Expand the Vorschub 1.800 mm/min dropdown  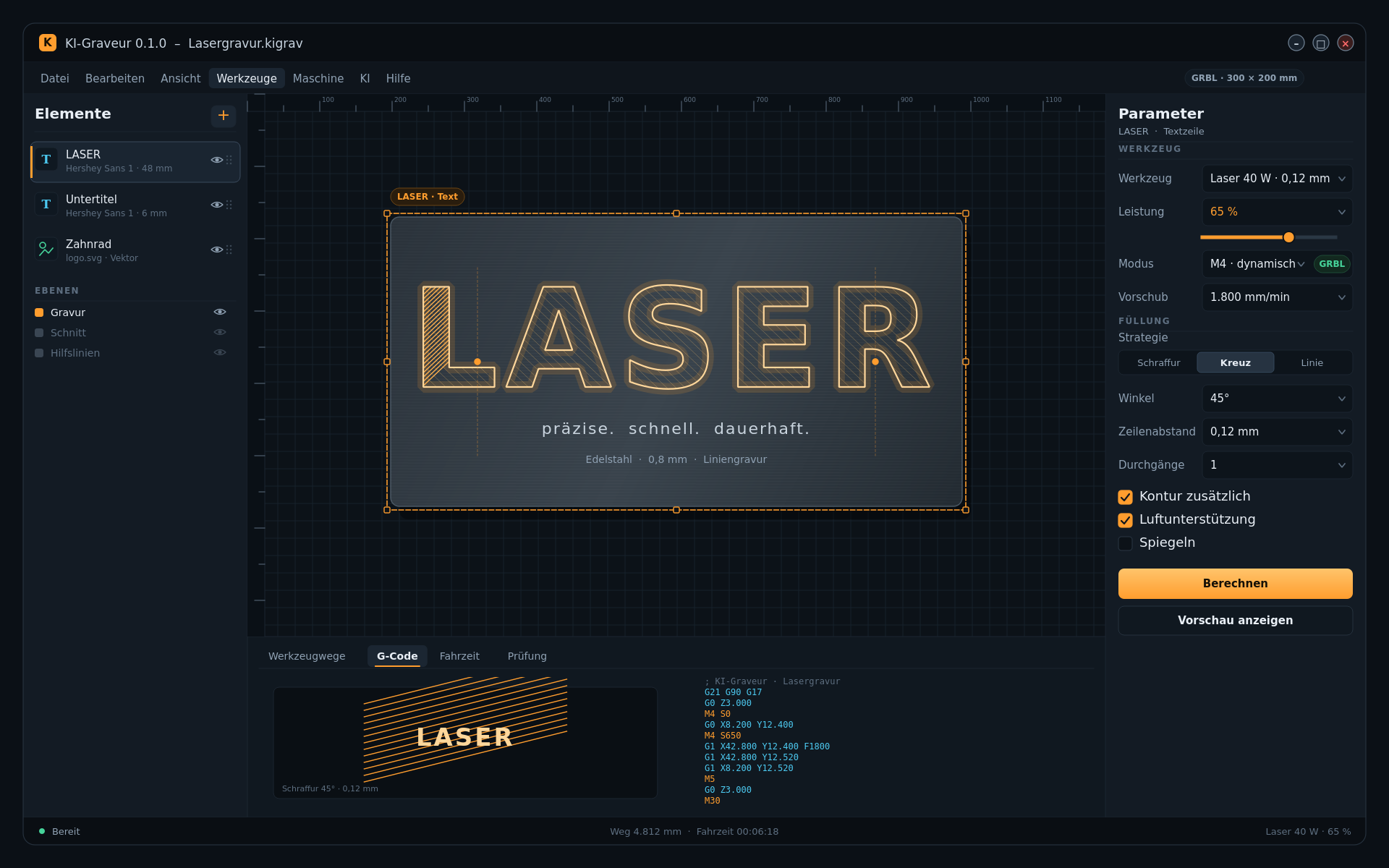[1277, 297]
